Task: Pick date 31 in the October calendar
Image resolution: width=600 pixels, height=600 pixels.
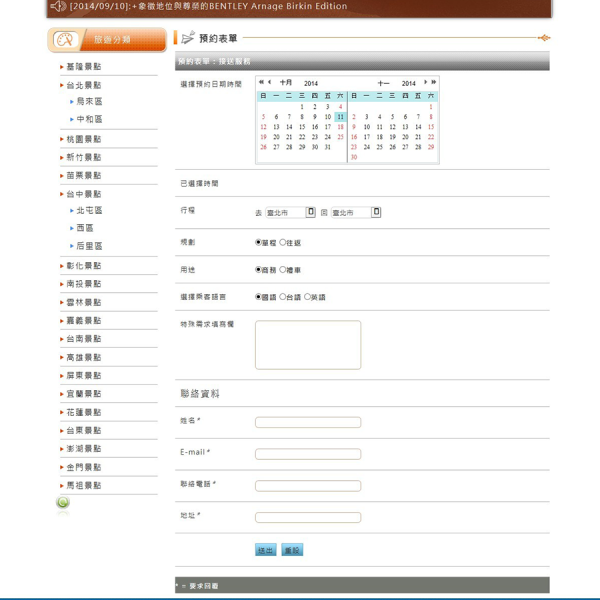Action: [x=328, y=147]
